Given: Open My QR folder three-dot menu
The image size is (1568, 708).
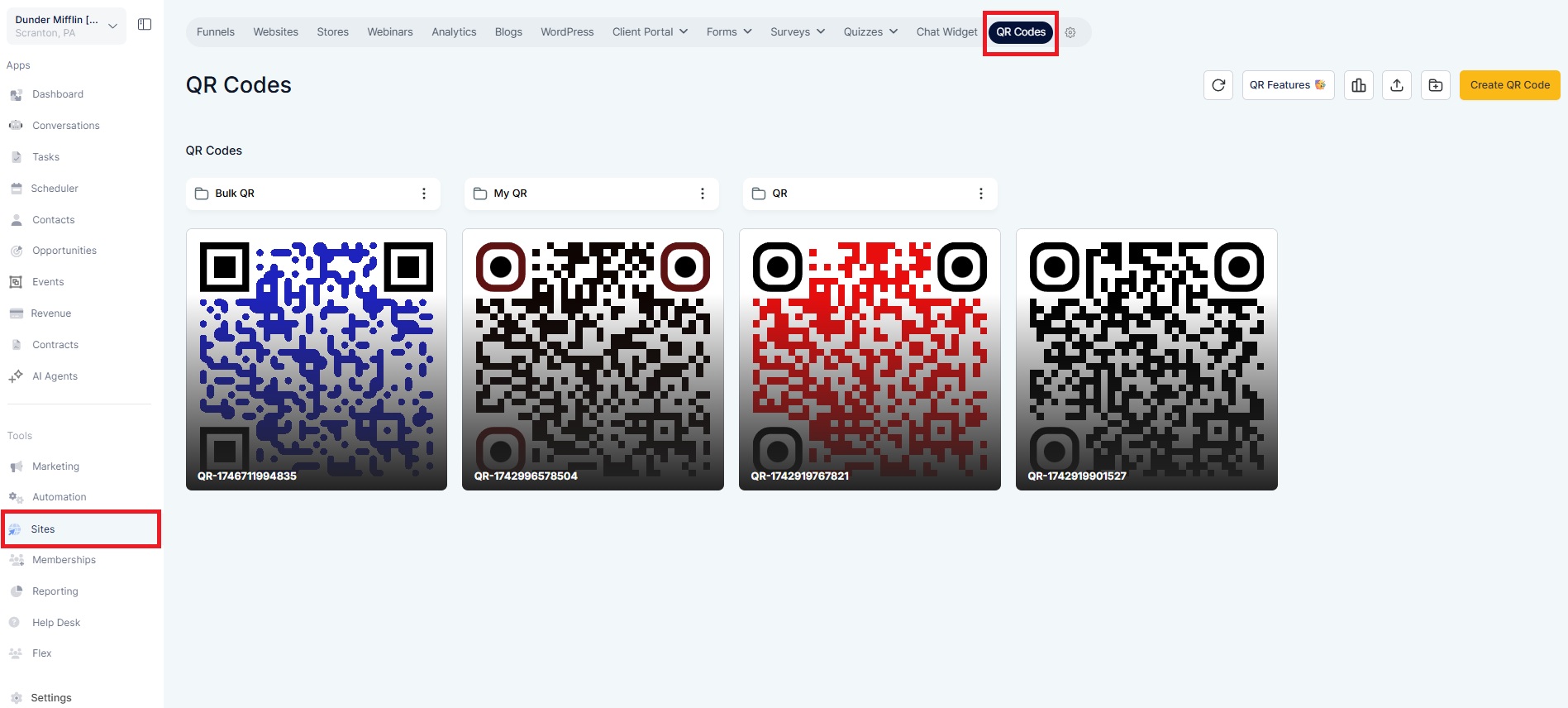Looking at the screenshot, I should click(703, 194).
